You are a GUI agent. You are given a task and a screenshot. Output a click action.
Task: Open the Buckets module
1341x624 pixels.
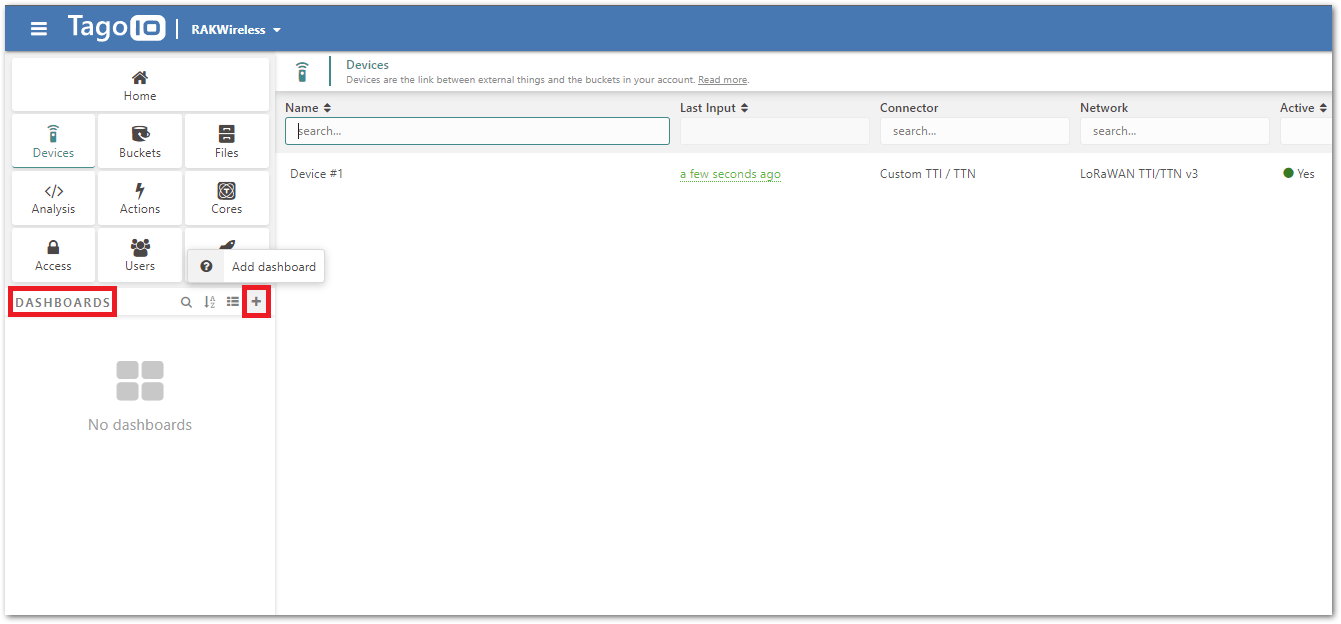tap(140, 141)
